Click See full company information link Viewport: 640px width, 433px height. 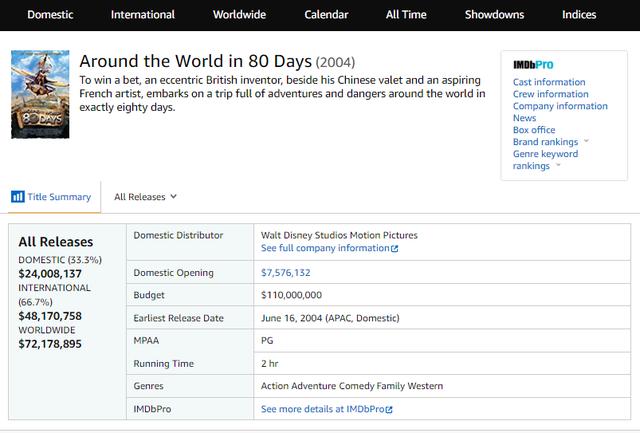click(x=324, y=248)
